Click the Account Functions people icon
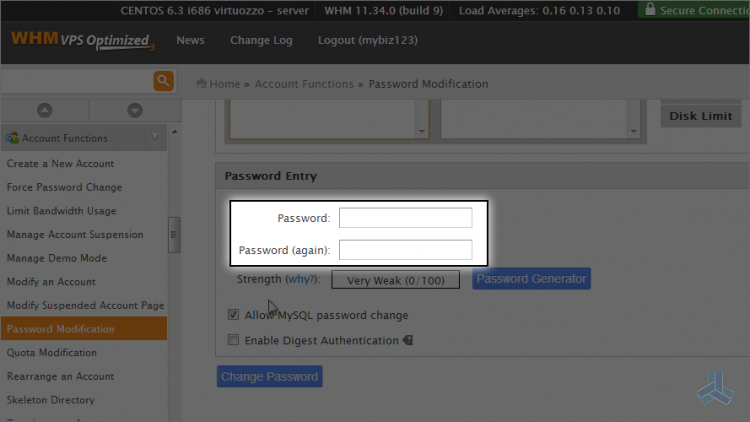Viewport: 750px width, 422px height. (12, 138)
